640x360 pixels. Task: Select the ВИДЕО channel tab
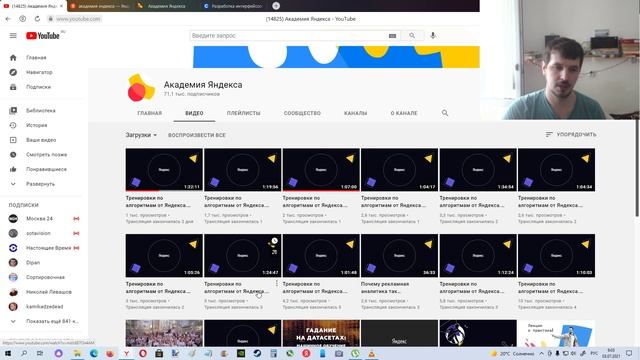(x=194, y=113)
